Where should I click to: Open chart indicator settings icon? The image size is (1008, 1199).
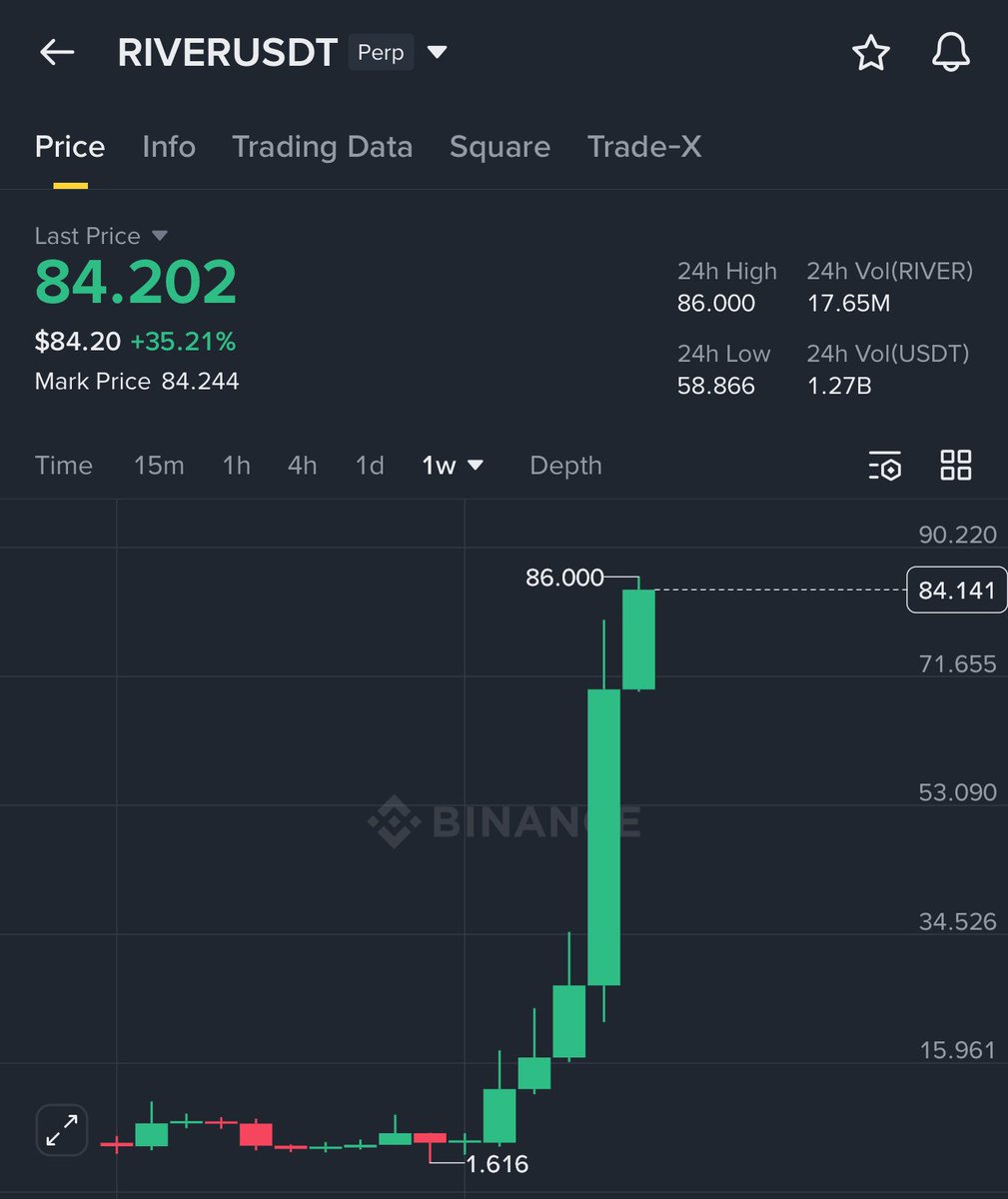point(885,466)
